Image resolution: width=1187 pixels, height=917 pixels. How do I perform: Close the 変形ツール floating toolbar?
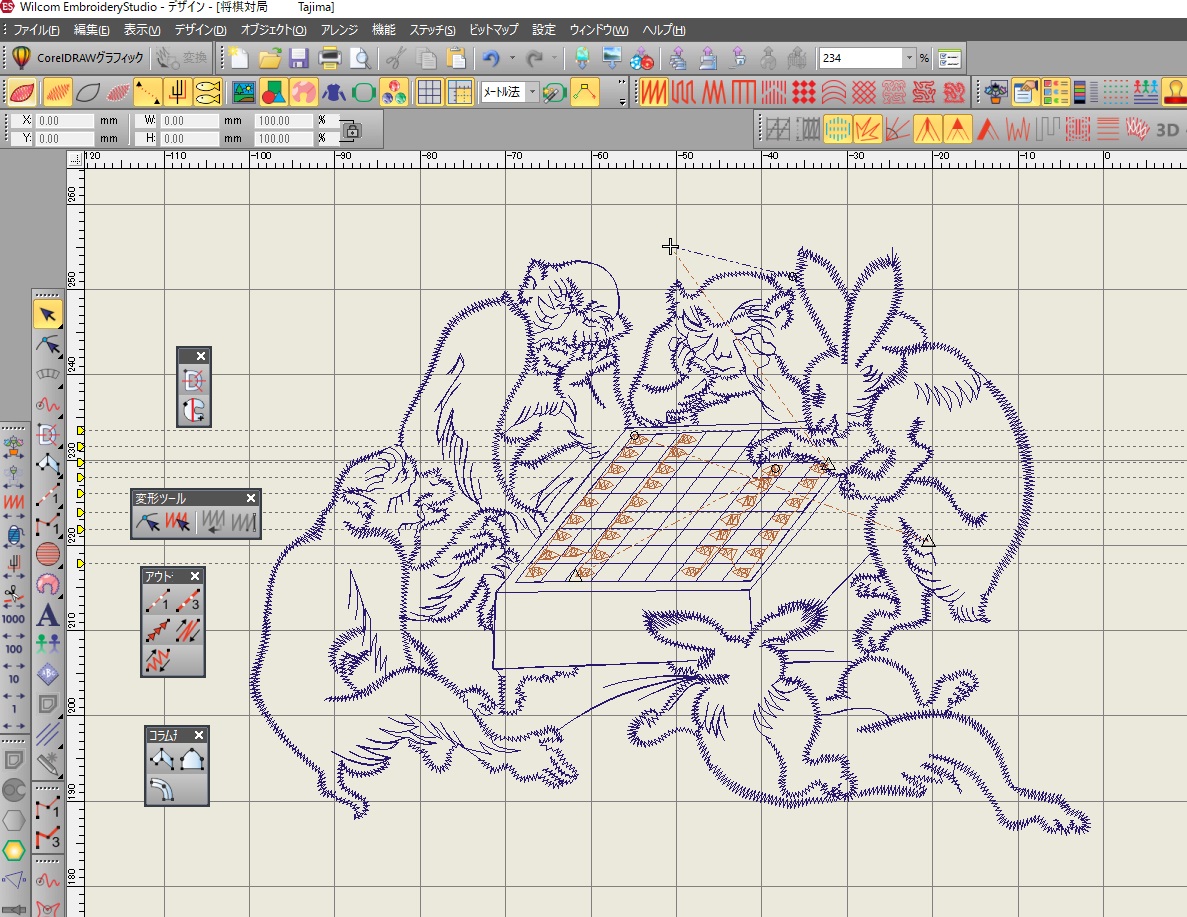(251, 498)
